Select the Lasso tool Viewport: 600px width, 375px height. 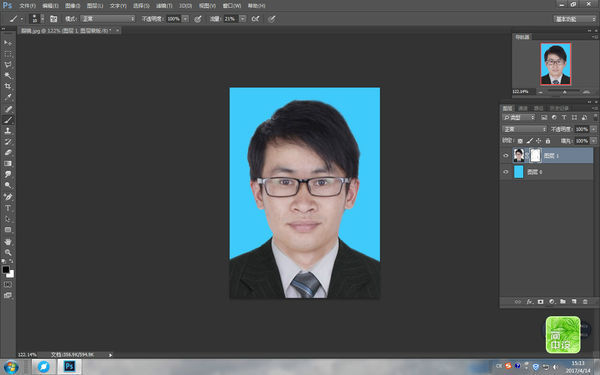8,65
